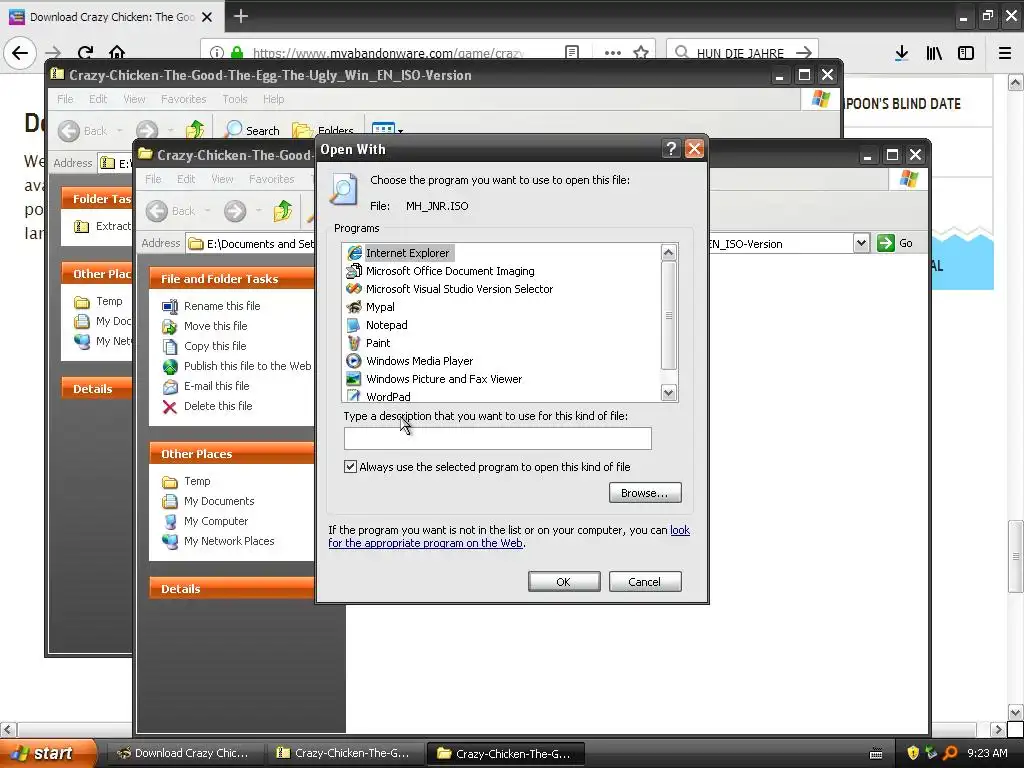Open My Network Places link
1024x768 pixels.
point(229,541)
